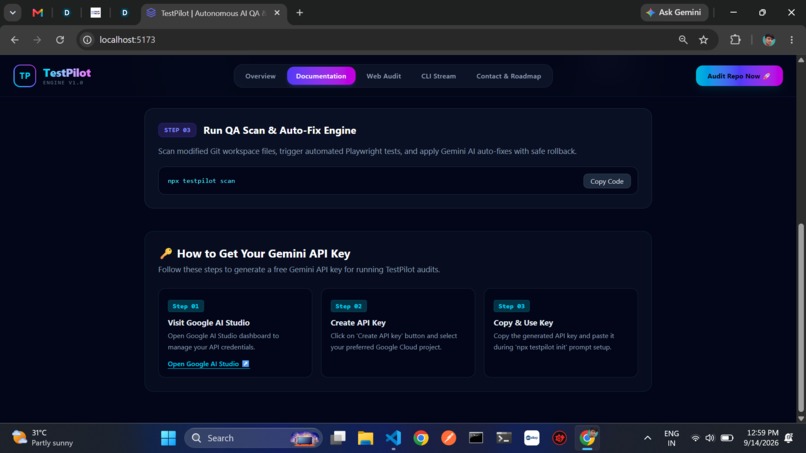806x453 pixels.
Task: Click the browser back arrow
Action: [x=14, y=40]
